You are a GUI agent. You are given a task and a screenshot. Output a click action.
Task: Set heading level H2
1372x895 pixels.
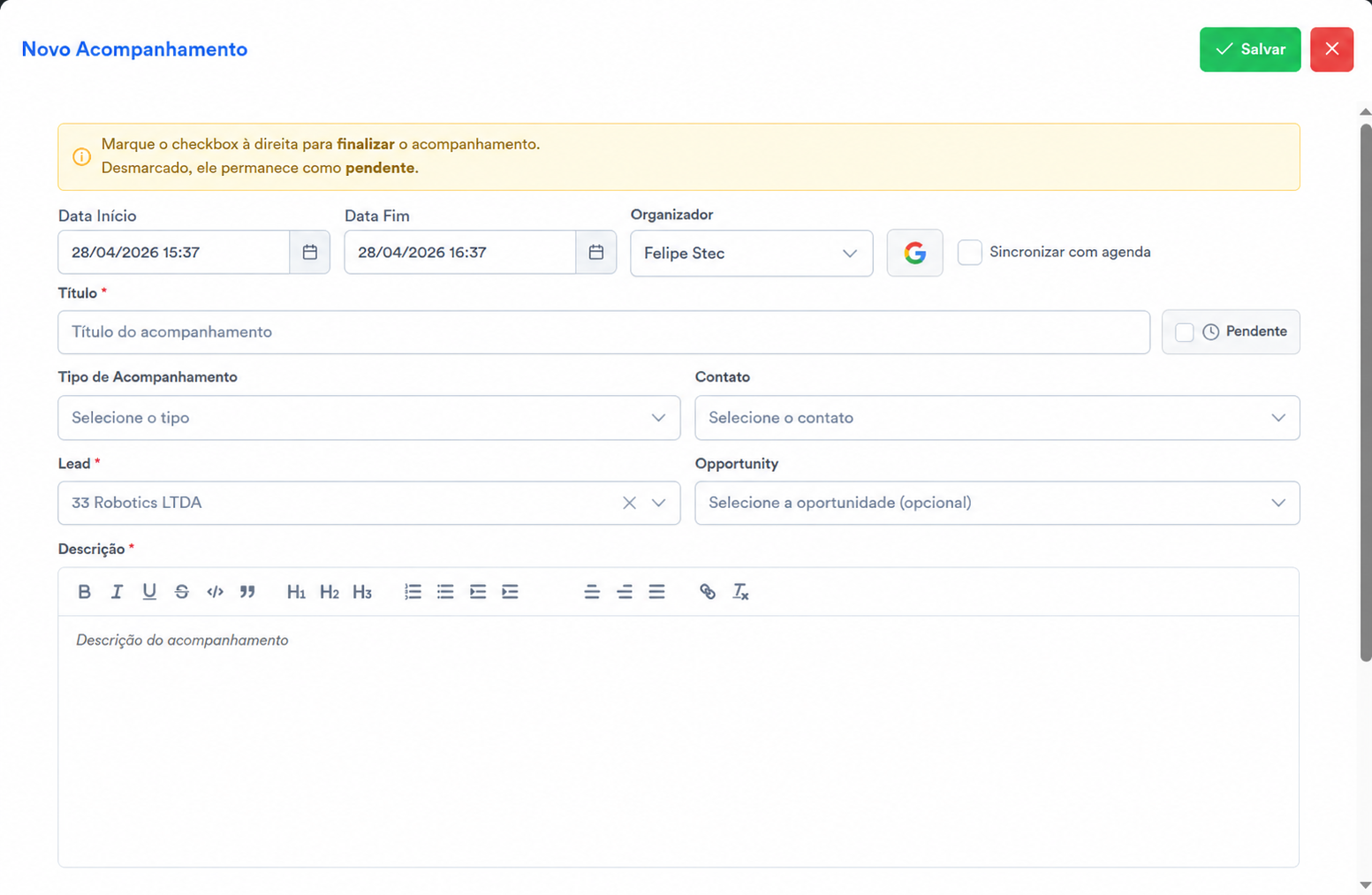(330, 592)
